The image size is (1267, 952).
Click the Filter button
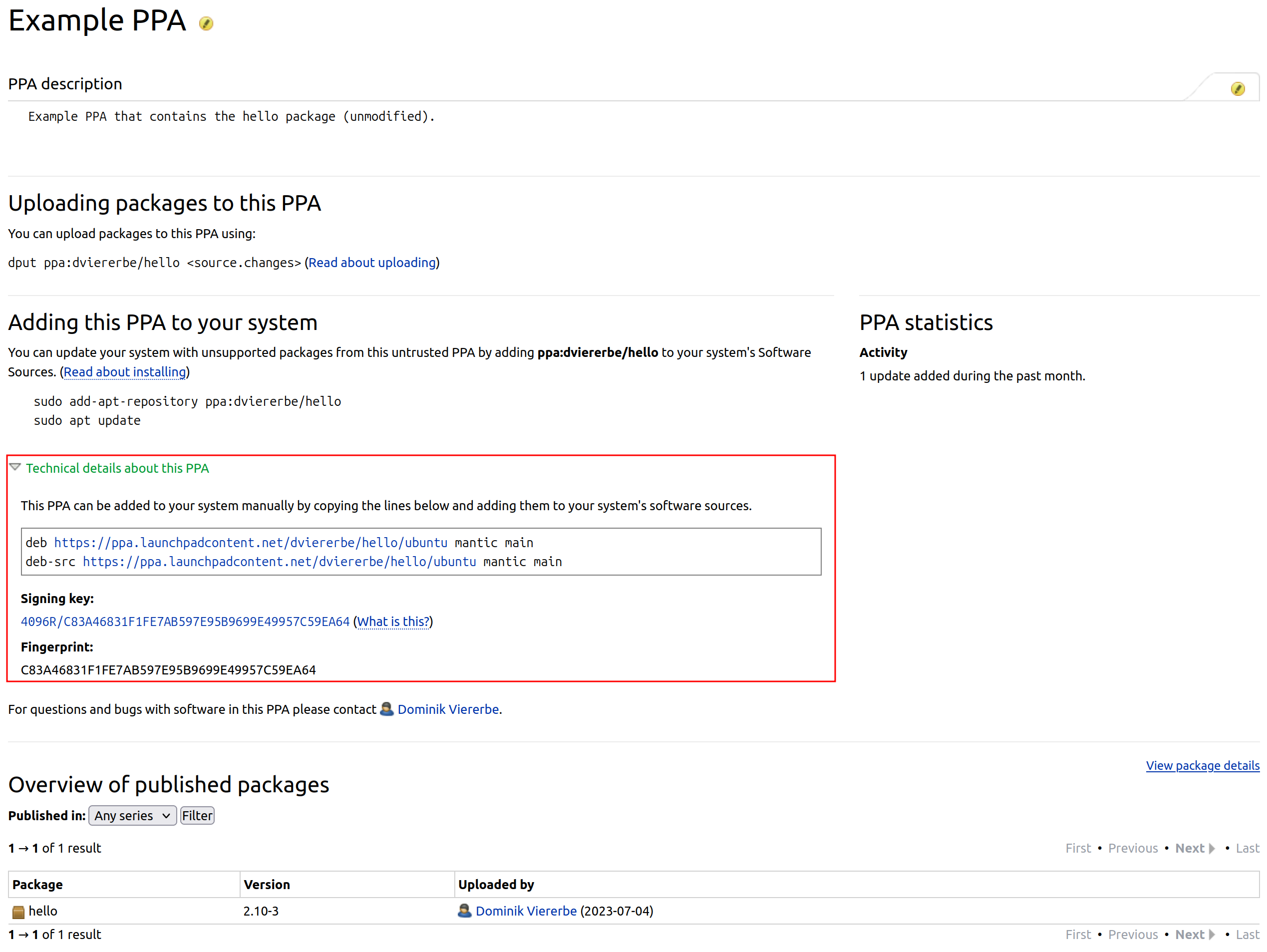[197, 816]
